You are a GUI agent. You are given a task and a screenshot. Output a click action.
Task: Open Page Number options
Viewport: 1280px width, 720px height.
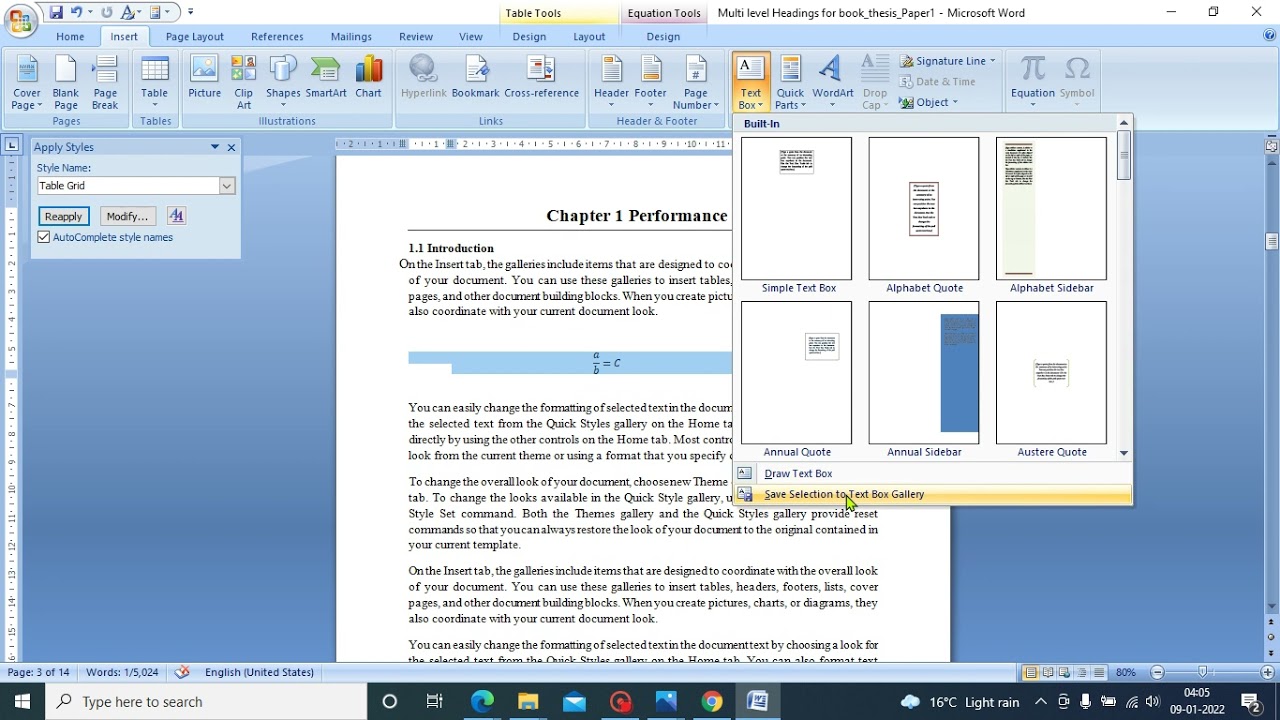[696, 83]
